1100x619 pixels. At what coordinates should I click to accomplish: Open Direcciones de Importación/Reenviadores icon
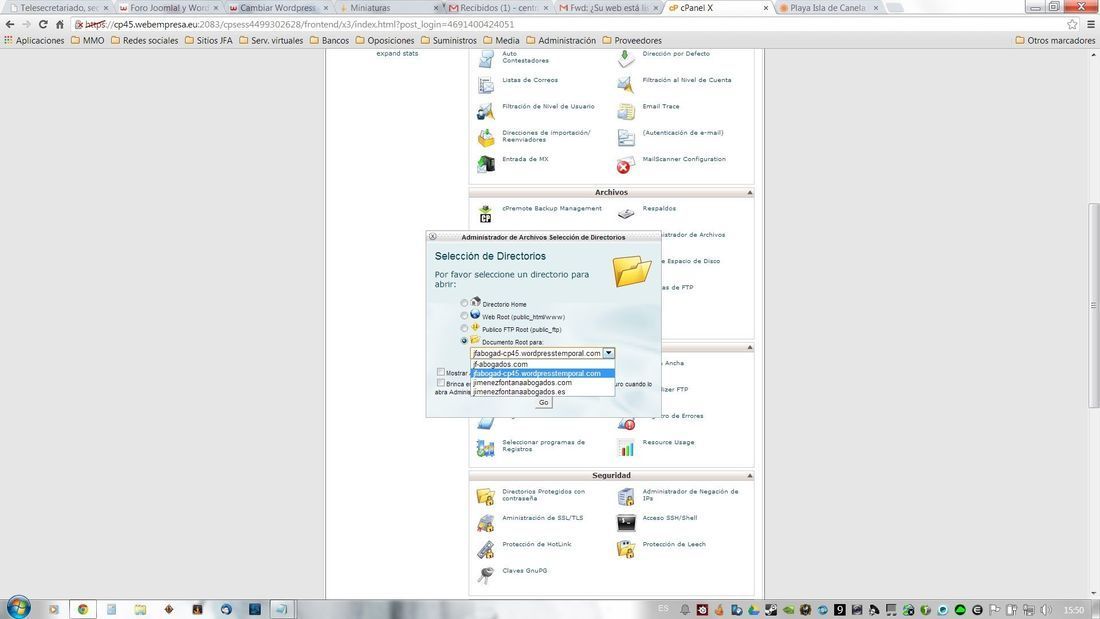485,138
